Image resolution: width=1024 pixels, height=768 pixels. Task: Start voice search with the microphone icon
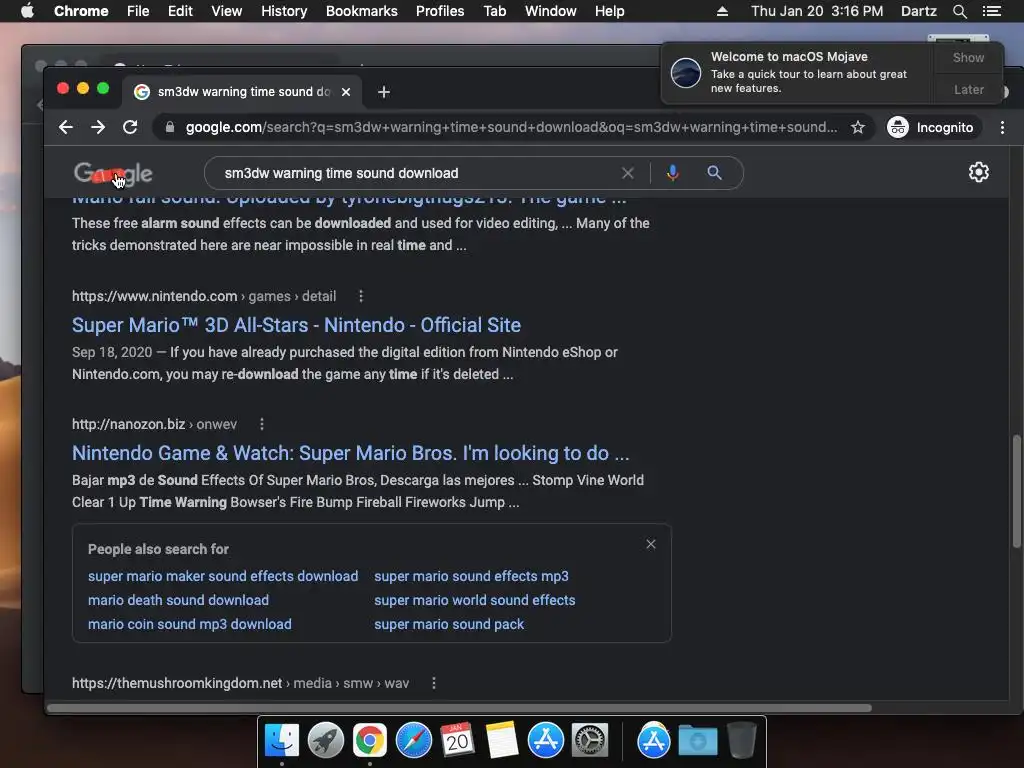pyautogui.click(x=673, y=173)
